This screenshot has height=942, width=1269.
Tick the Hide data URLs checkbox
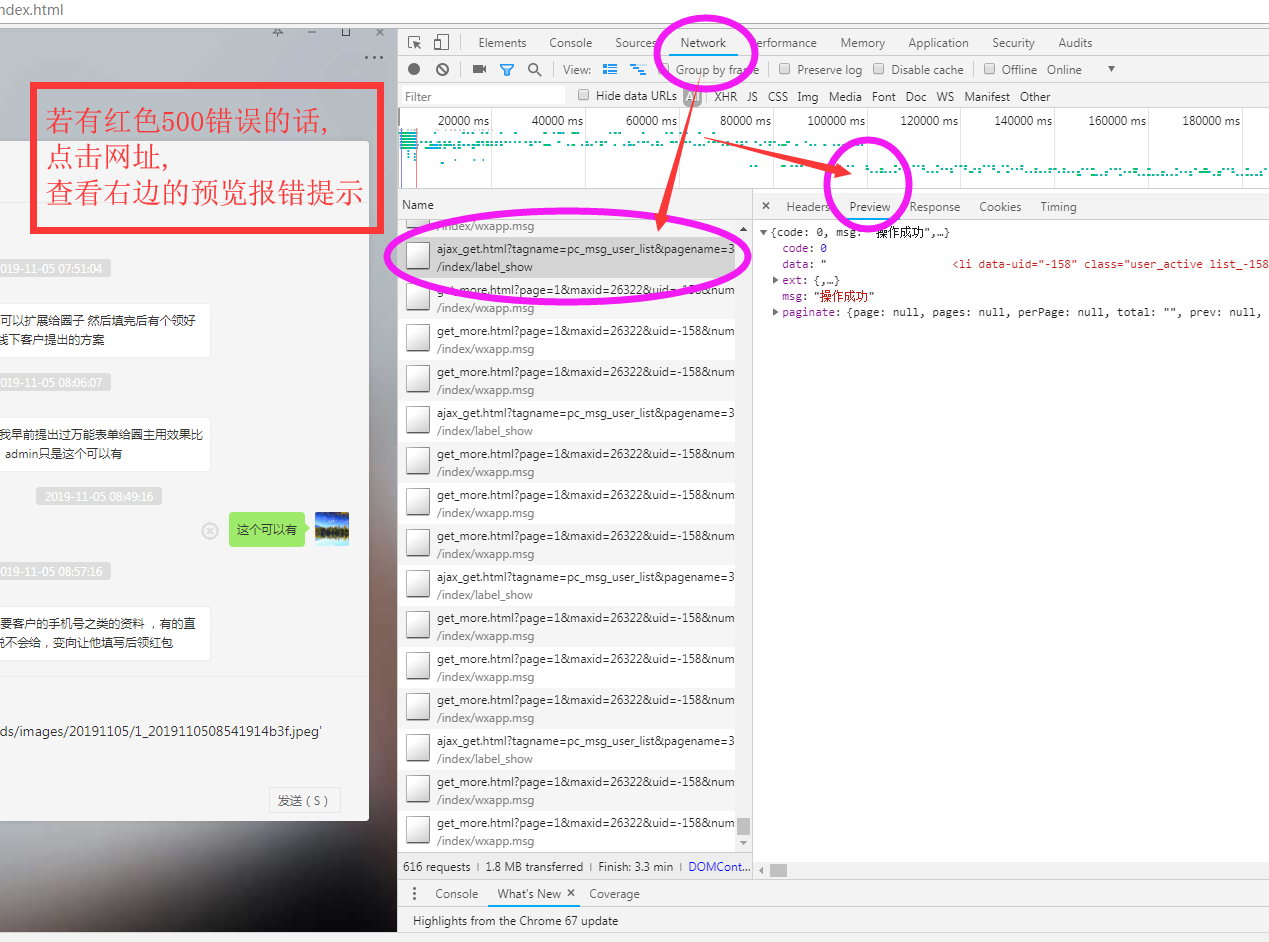pos(584,96)
